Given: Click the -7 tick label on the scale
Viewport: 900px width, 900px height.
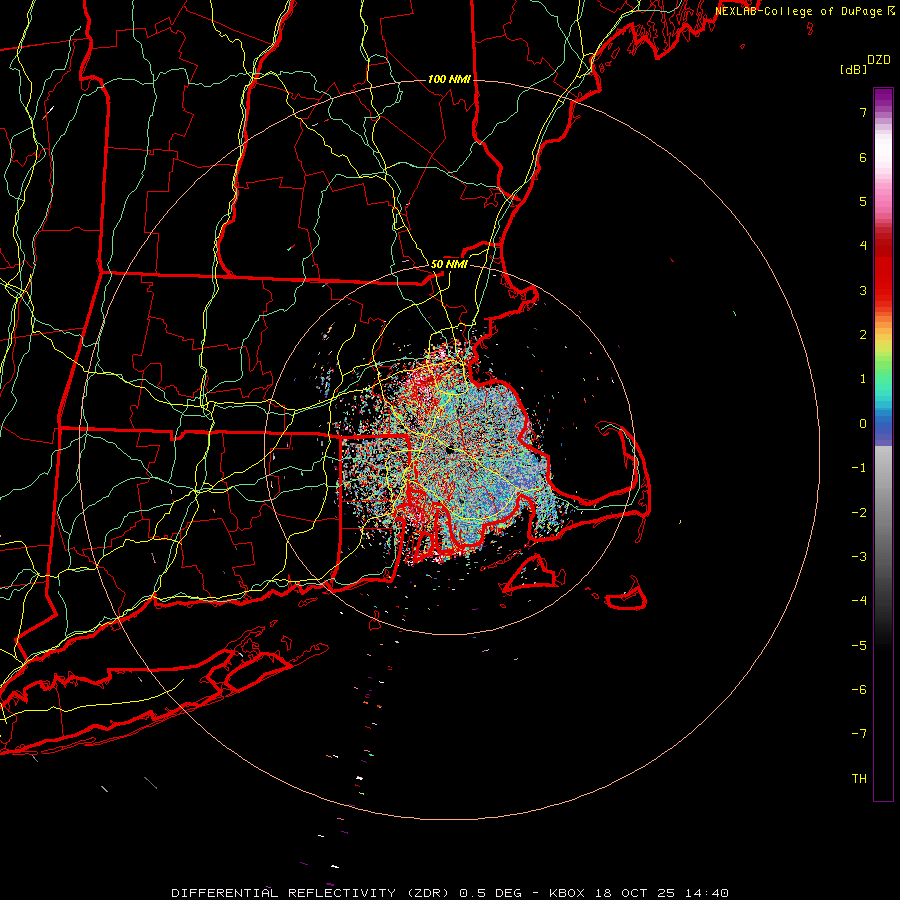Looking at the screenshot, I should point(859,734).
